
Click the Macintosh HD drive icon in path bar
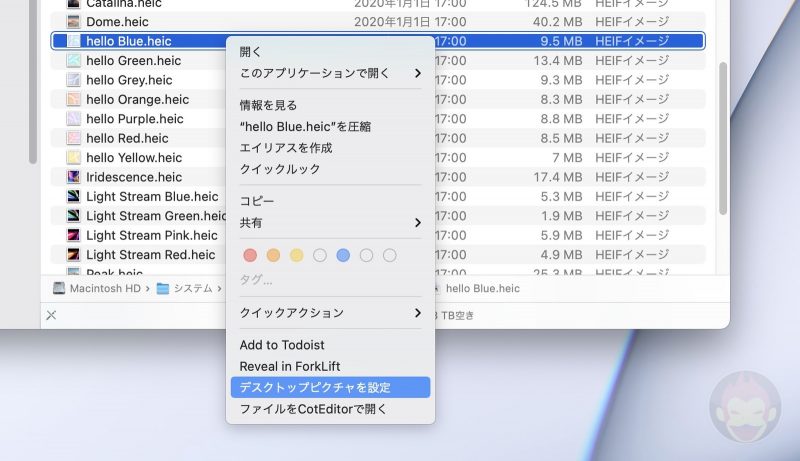click(59, 289)
